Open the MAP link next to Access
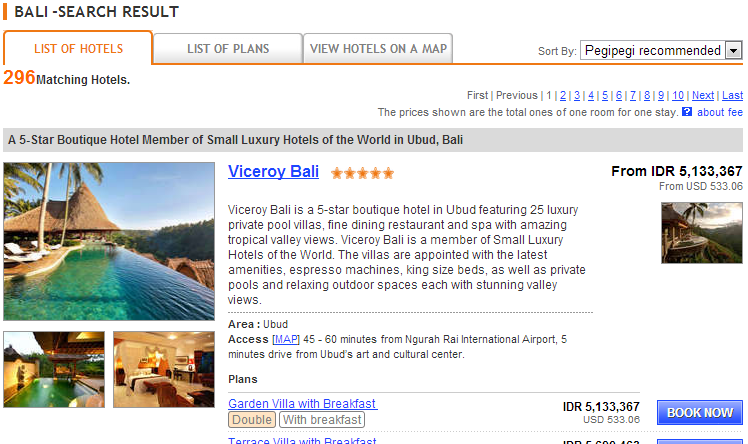748x444 pixels. click(286, 339)
